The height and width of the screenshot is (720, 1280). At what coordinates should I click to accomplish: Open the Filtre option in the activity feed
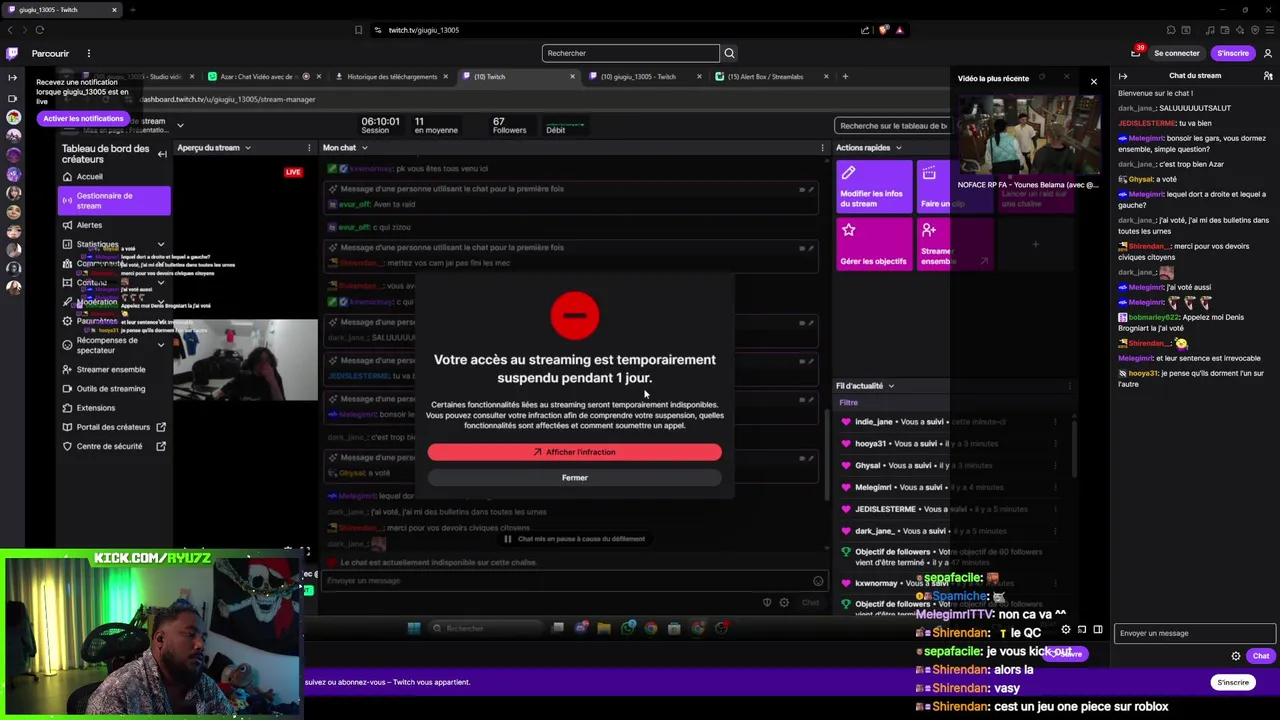click(x=848, y=403)
